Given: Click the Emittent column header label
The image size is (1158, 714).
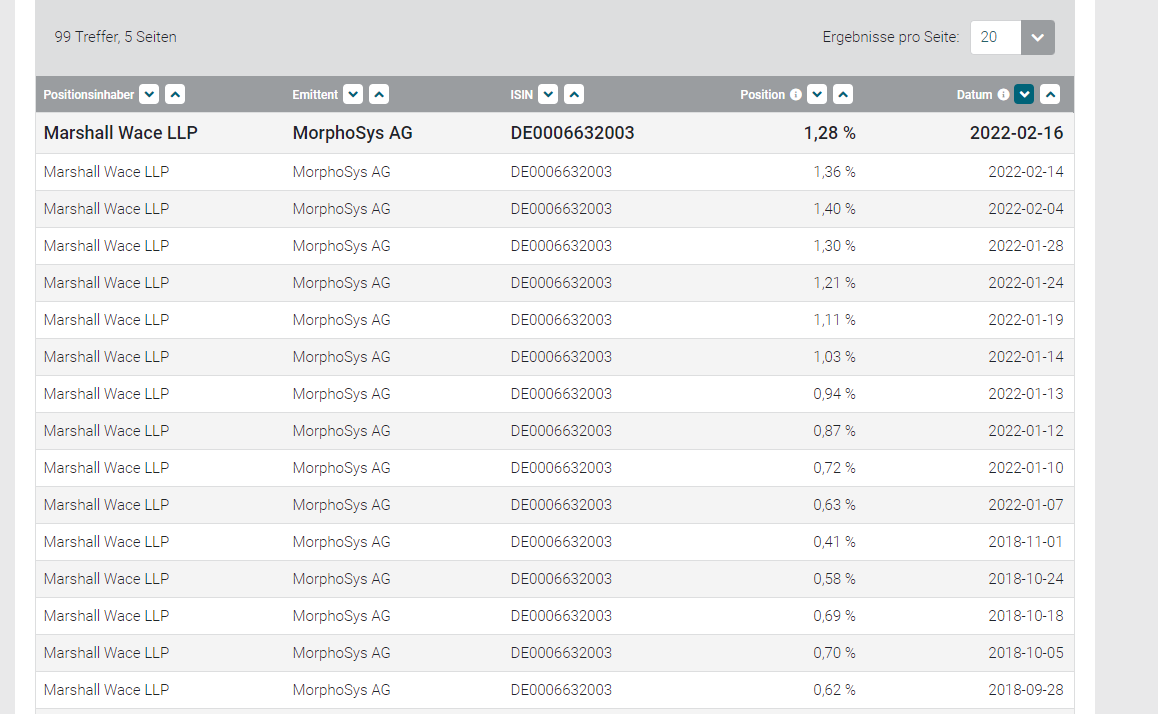Looking at the screenshot, I should pyautogui.click(x=315, y=95).
